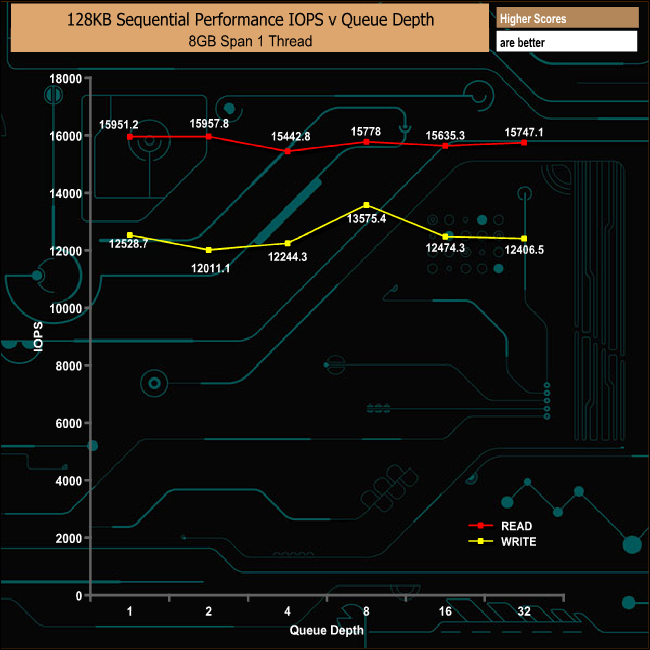This screenshot has height=650, width=650.
Task: Click the 'IOPS' y-axis title
Action: [38, 337]
